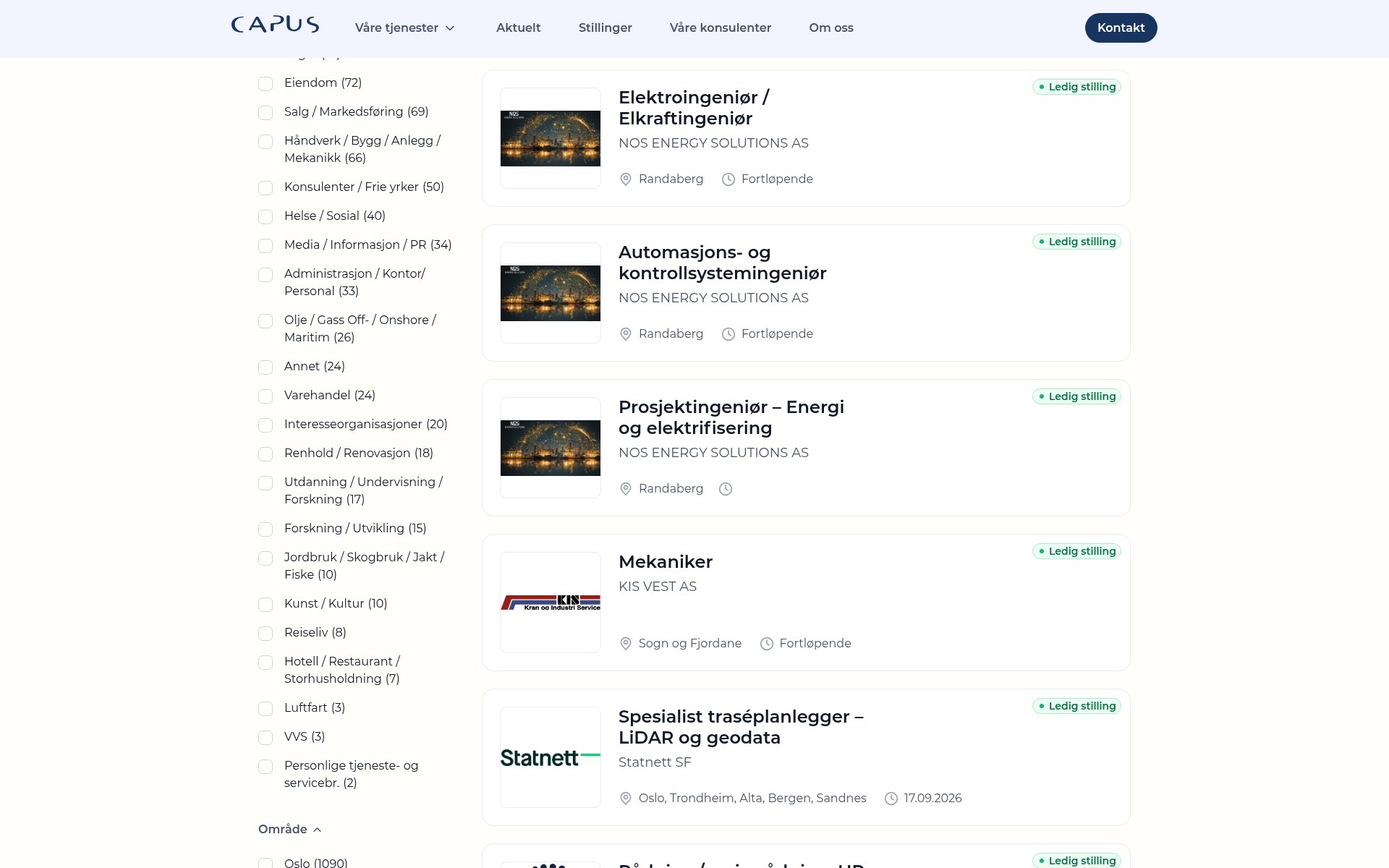Collapse the Område filter section
The height and width of the screenshot is (868, 1389).
tap(289, 829)
